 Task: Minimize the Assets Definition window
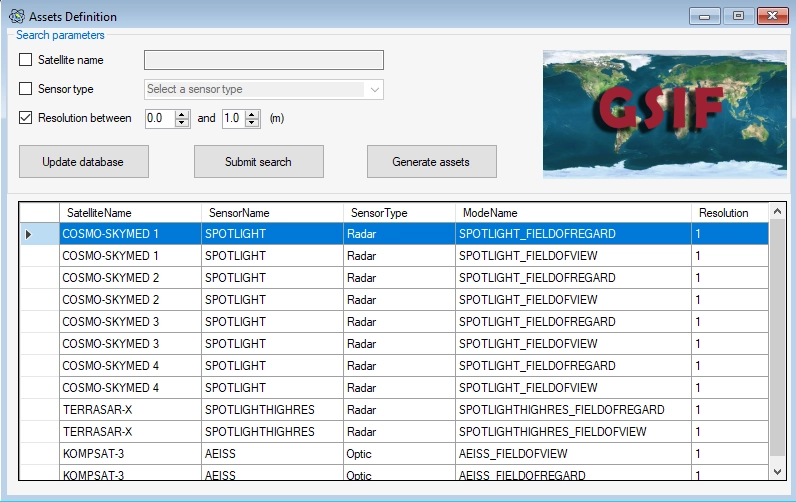(x=705, y=16)
